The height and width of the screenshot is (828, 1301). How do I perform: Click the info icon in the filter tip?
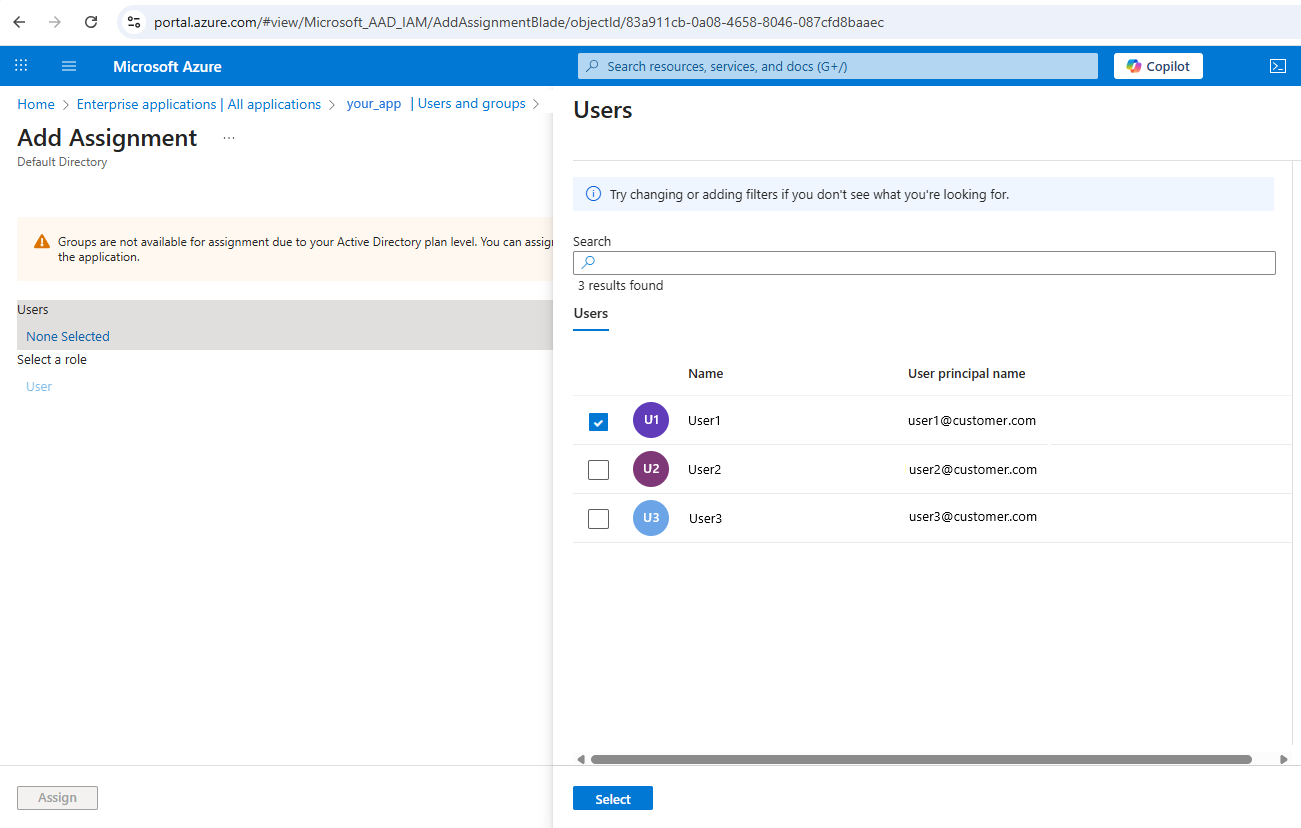(x=593, y=194)
